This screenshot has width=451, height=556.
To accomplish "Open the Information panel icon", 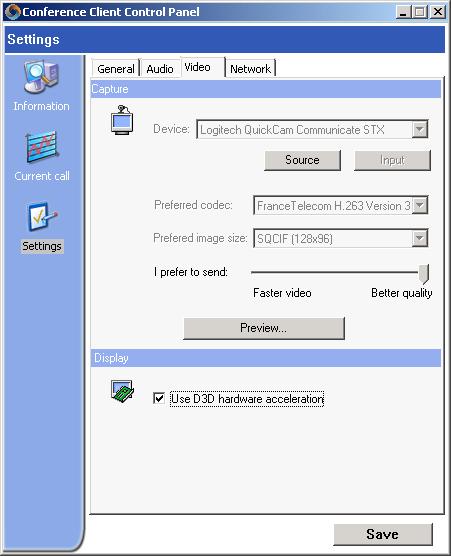I will 41,77.
